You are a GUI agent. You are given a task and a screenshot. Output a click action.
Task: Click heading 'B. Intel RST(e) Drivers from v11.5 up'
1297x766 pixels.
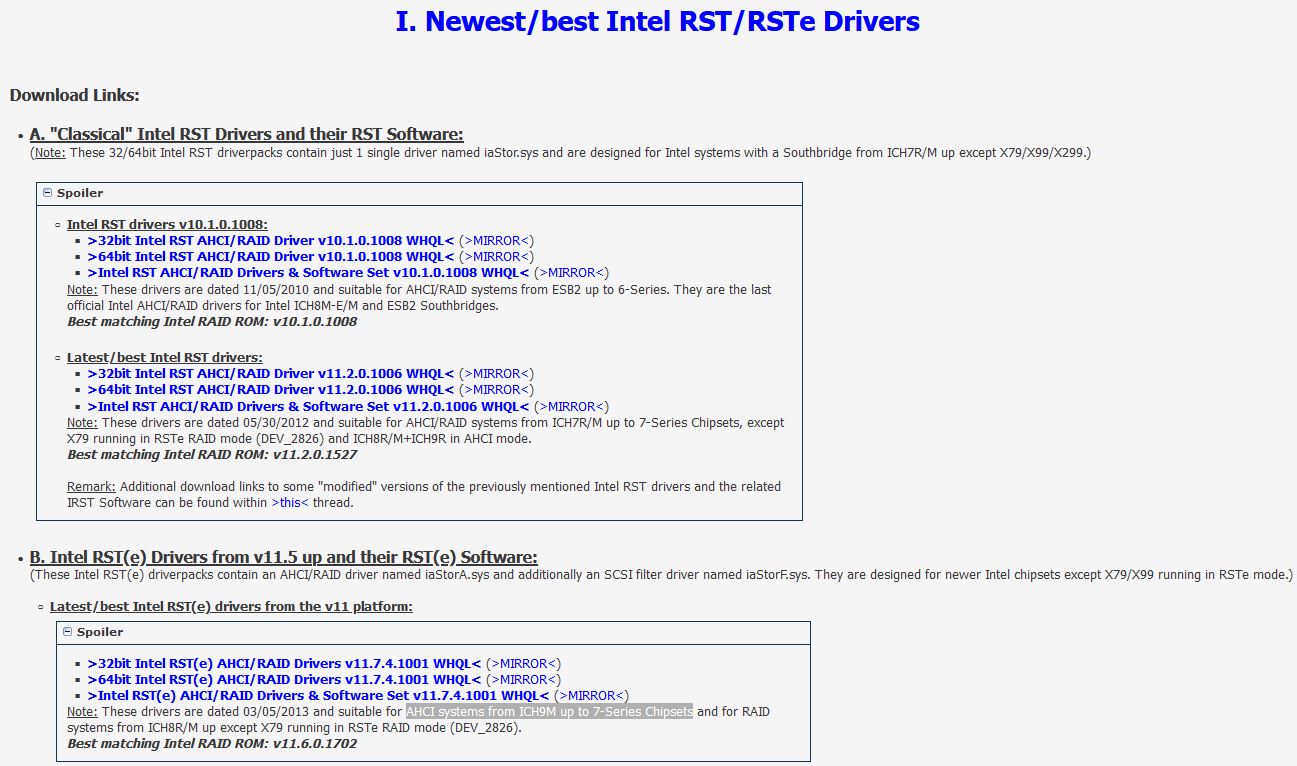(284, 557)
